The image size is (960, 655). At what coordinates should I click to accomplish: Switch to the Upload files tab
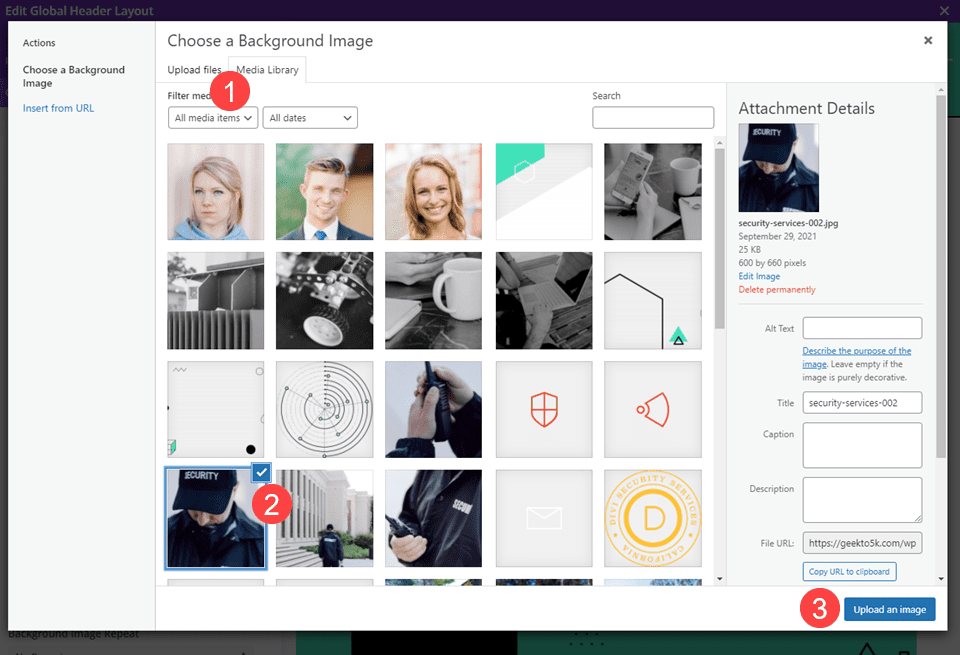pos(194,70)
